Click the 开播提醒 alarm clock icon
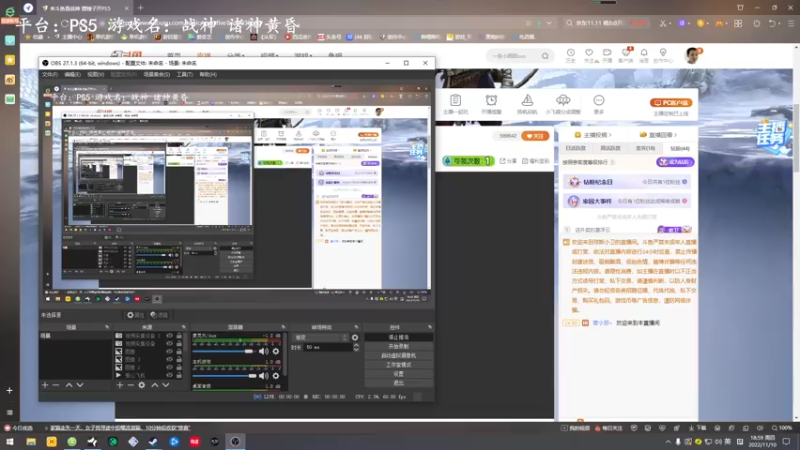 491,104
